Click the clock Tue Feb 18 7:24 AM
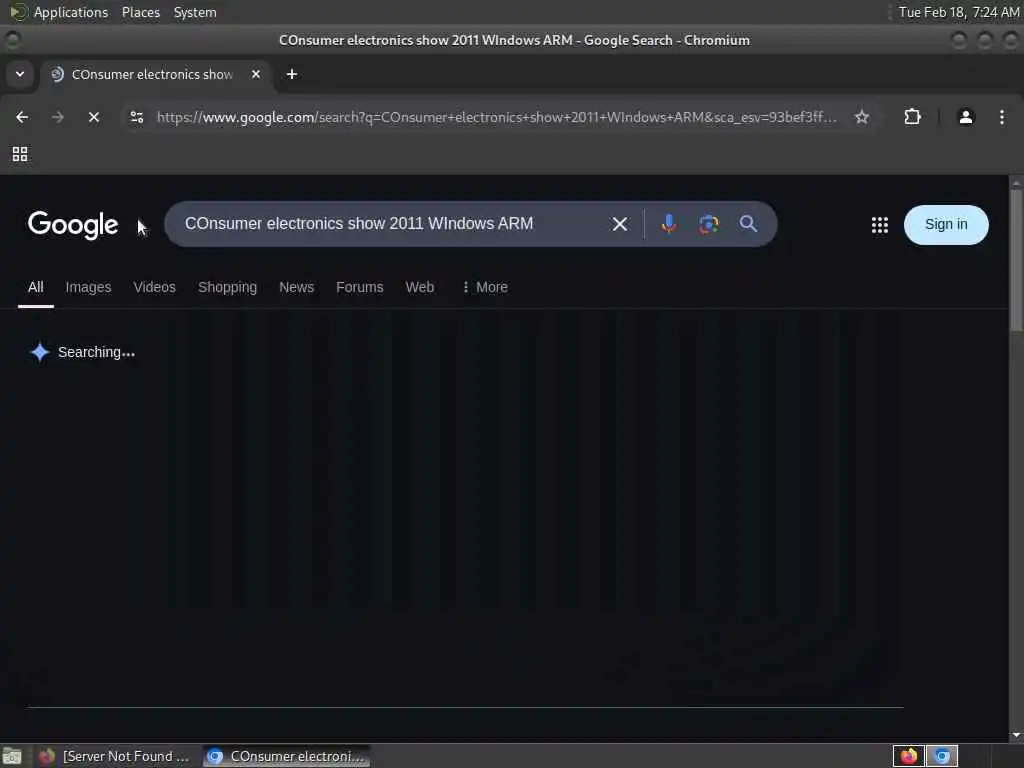Screen dimensions: 1024x768 [959, 12]
